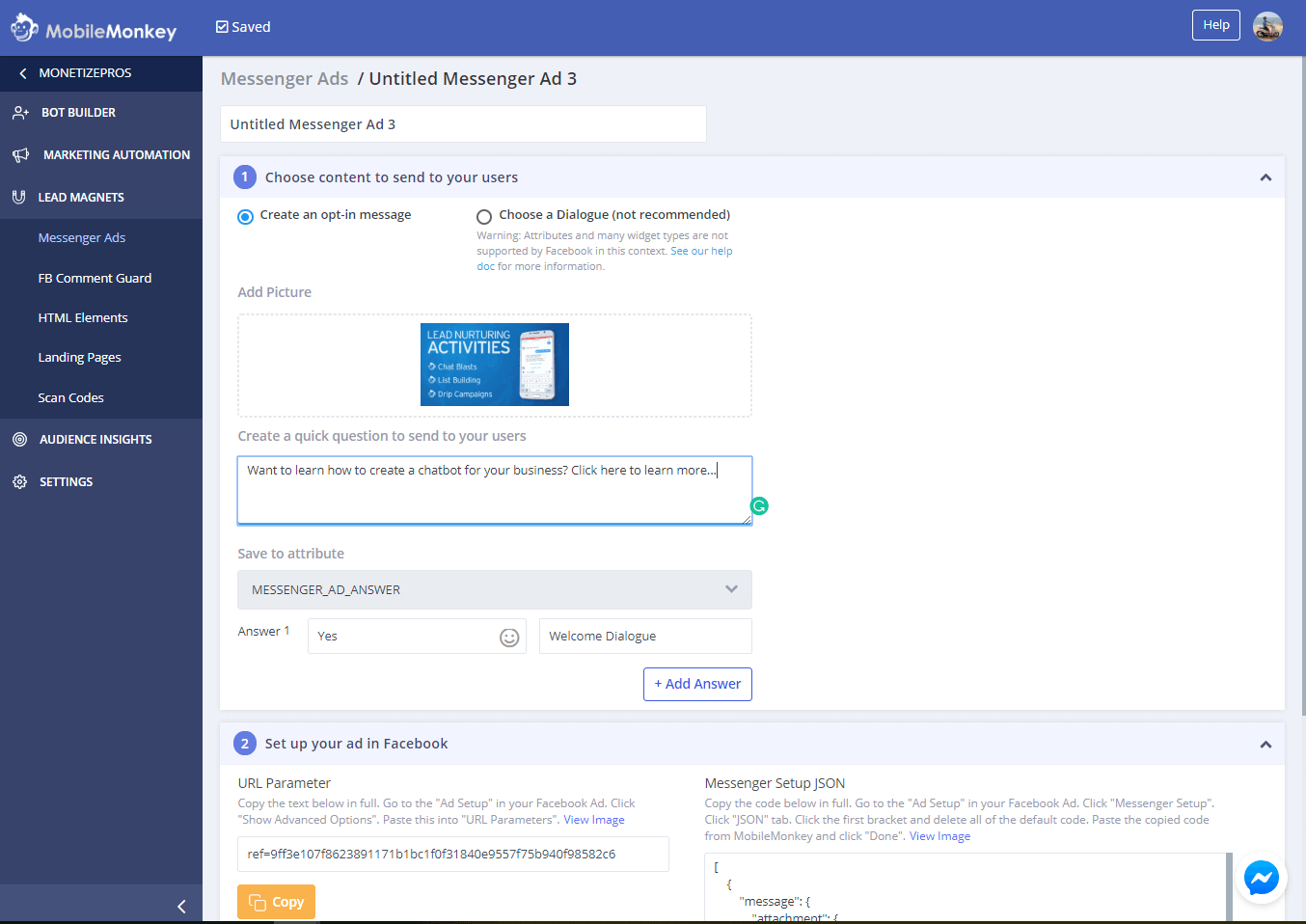The width and height of the screenshot is (1306, 924).
Task: Click Messenger Ads breadcrumb link
Action: click(x=285, y=79)
